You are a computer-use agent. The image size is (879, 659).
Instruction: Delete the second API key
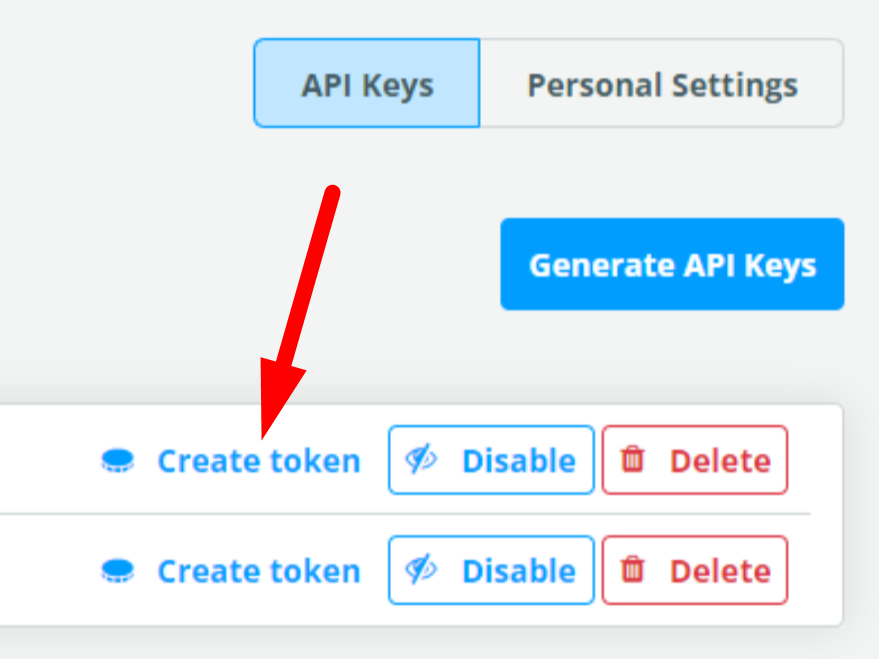click(x=695, y=570)
